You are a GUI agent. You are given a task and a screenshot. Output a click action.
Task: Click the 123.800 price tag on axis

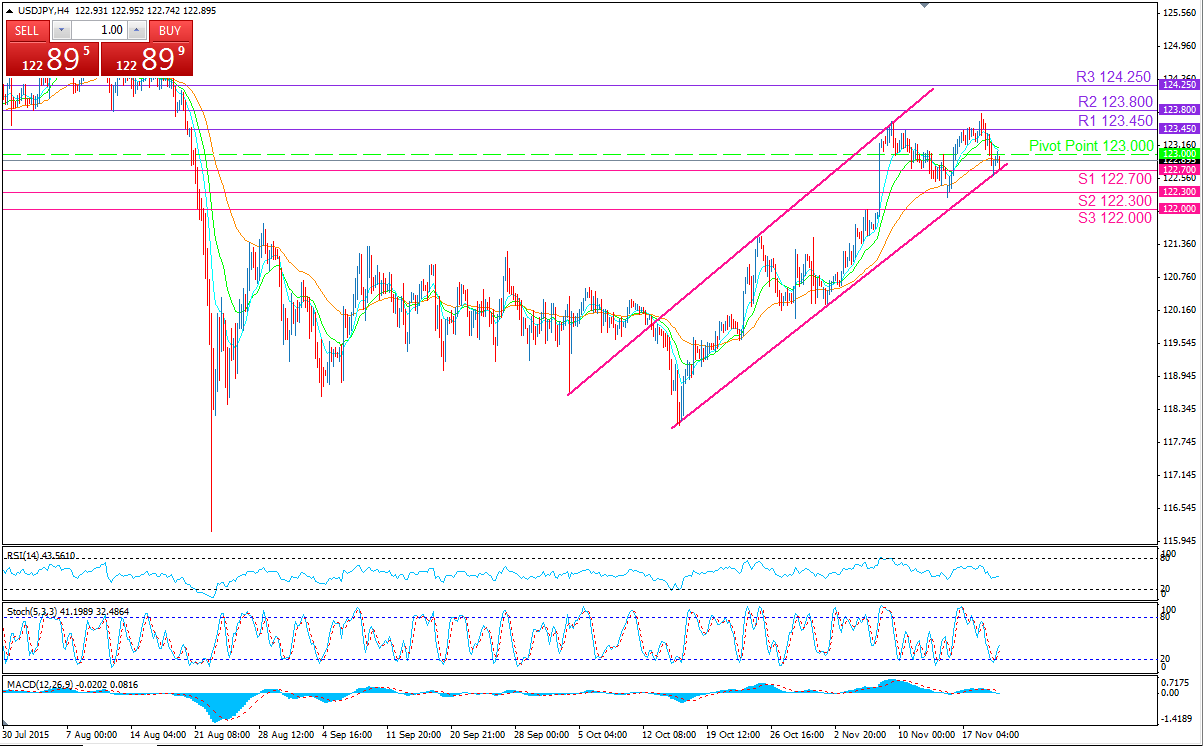coord(1180,109)
